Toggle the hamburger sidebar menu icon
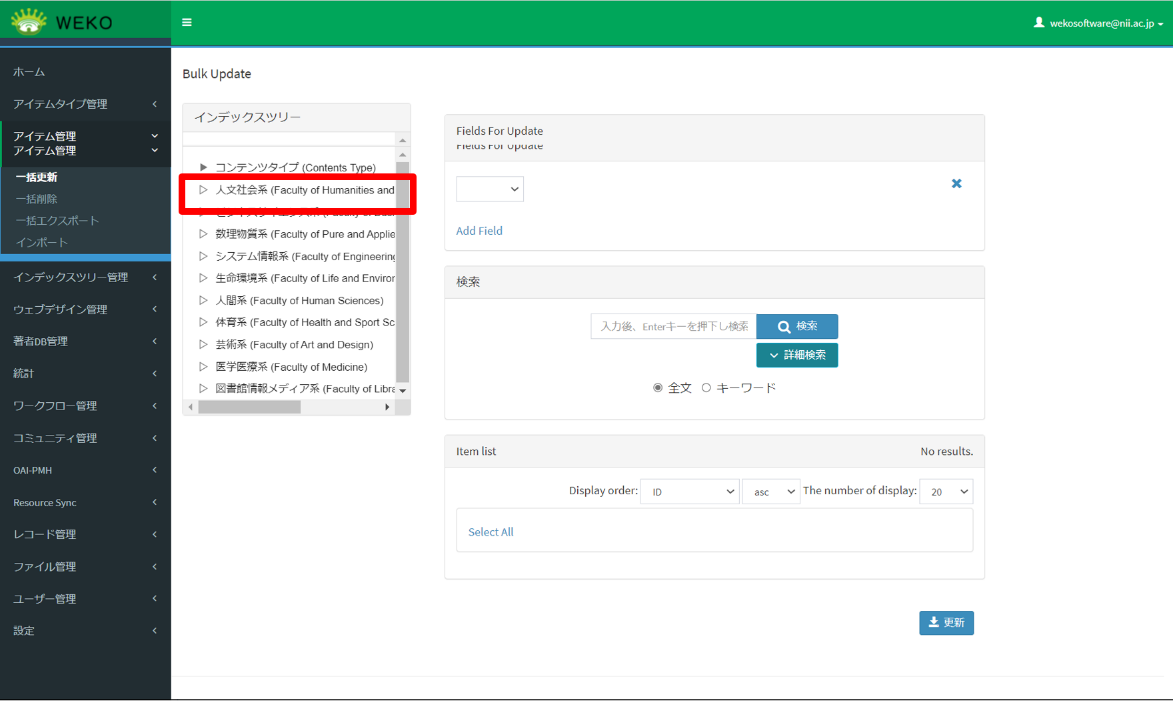Screen dimensions: 1173x701 click(187, 22)
